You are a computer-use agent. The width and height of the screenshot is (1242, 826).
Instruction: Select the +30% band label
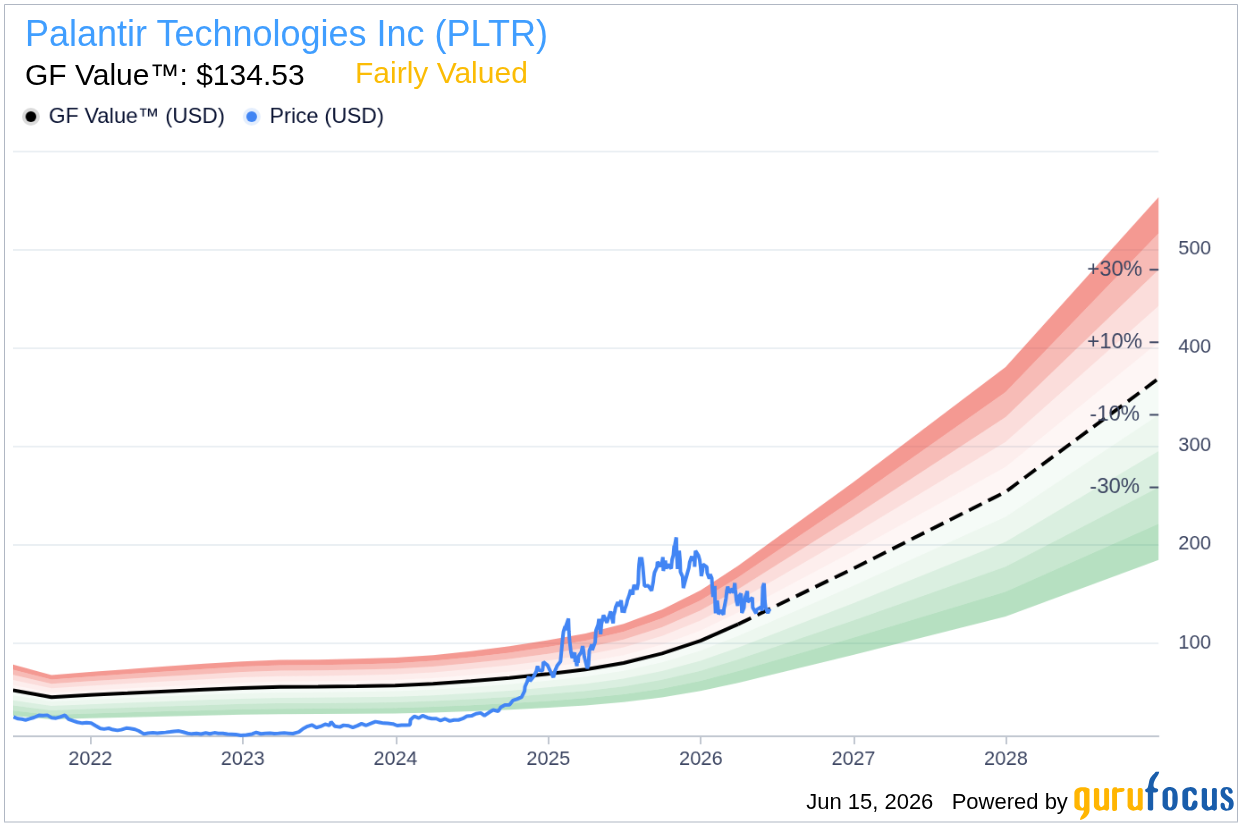click(1114, 269)
